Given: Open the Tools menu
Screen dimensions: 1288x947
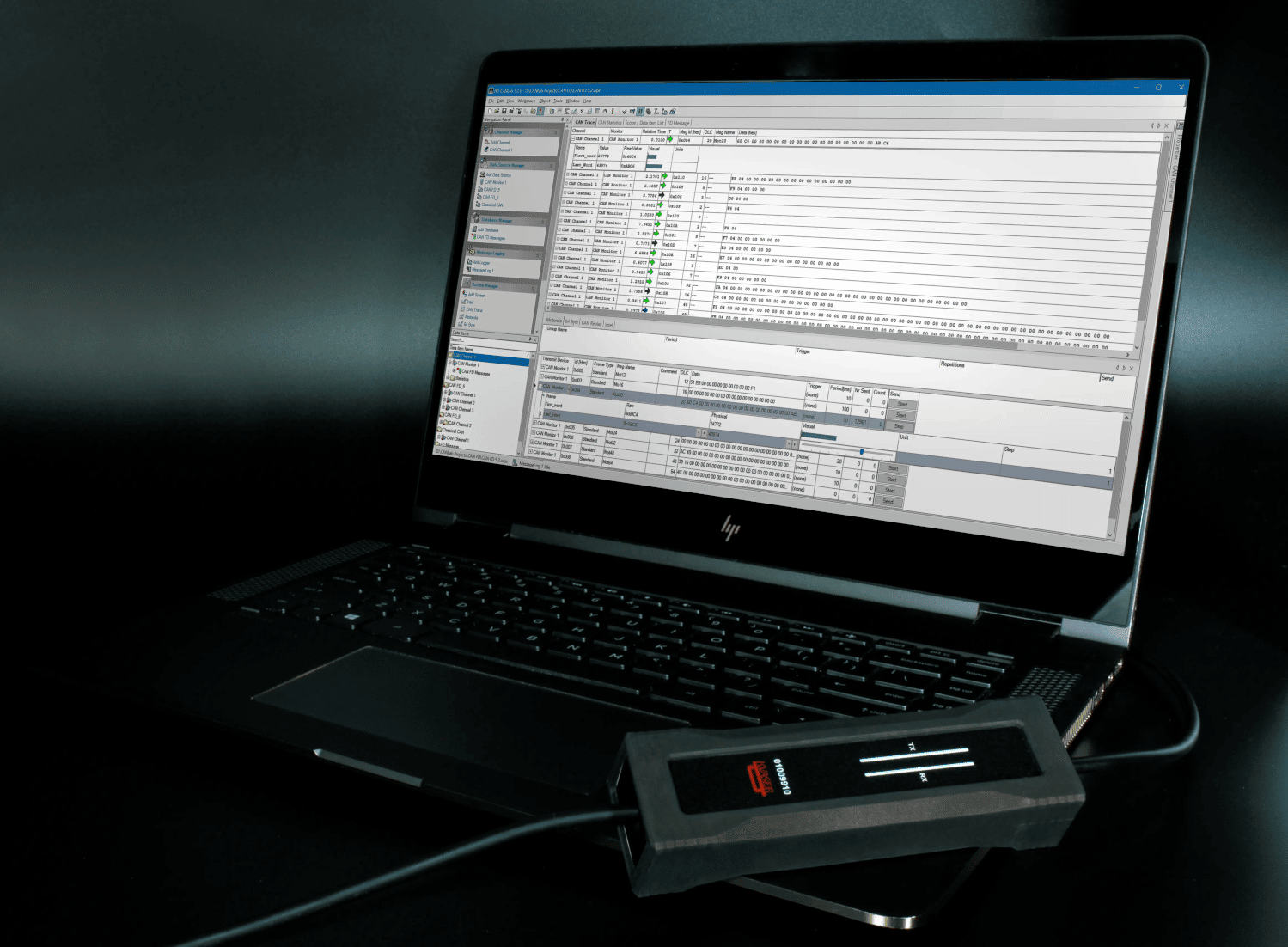Looking at the screenshot, I should click(x=558, y=101).
